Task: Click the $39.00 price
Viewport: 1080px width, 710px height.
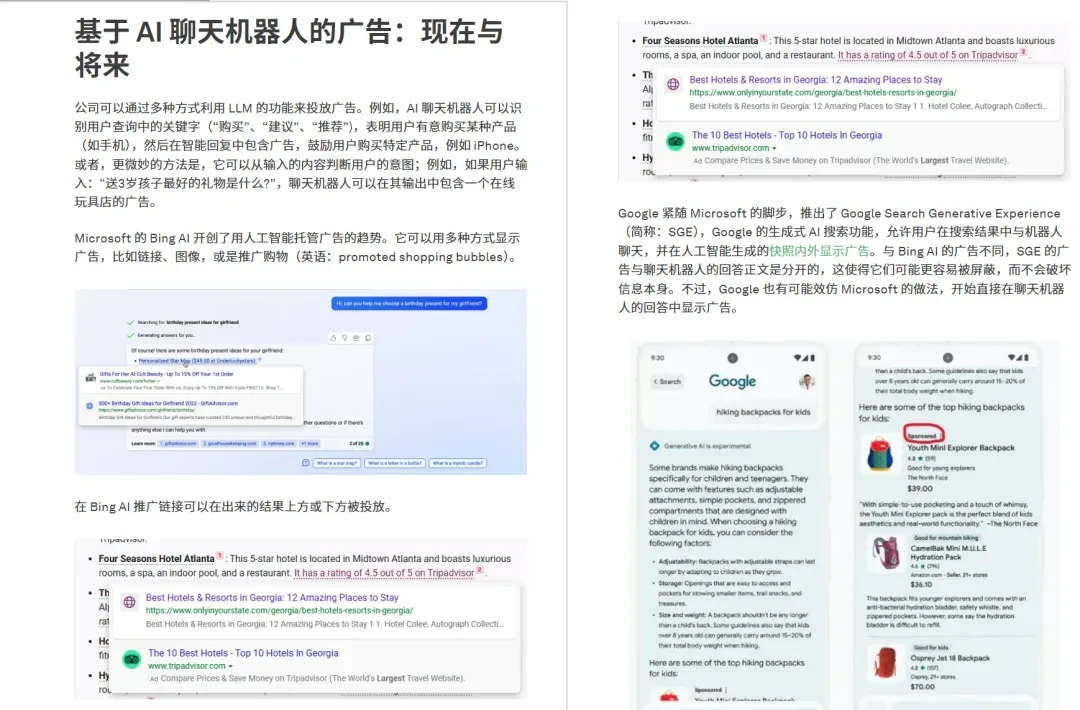Action: [x=920, y=488]
